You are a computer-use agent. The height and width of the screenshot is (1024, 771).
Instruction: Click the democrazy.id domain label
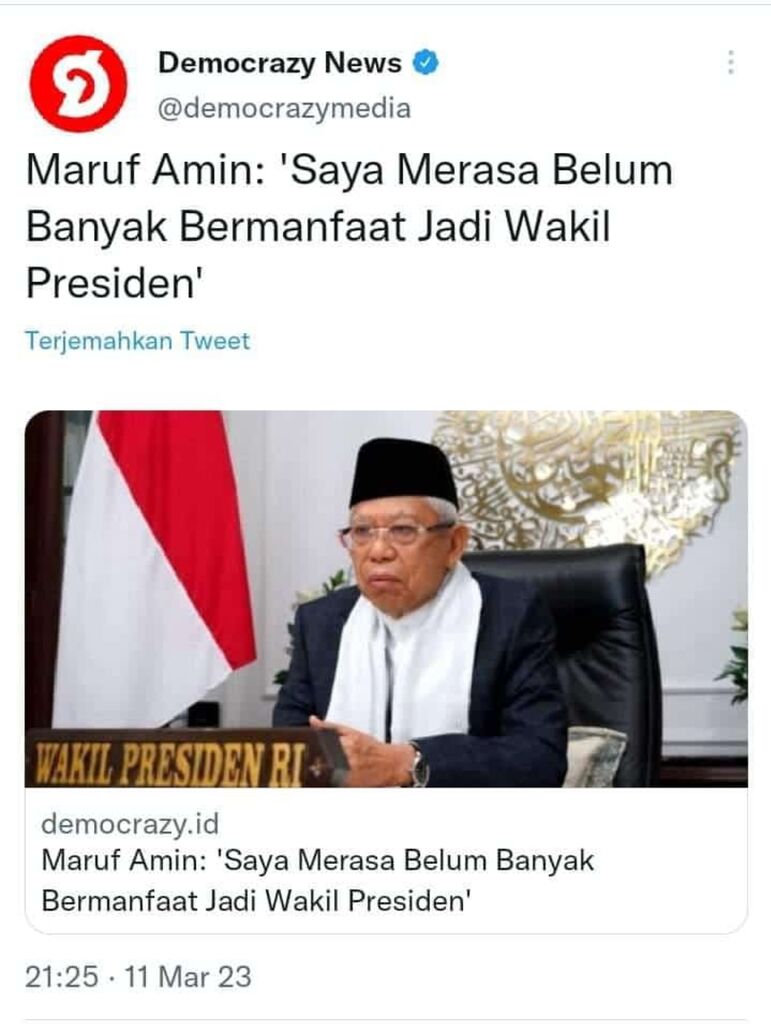tap(130, 824)
